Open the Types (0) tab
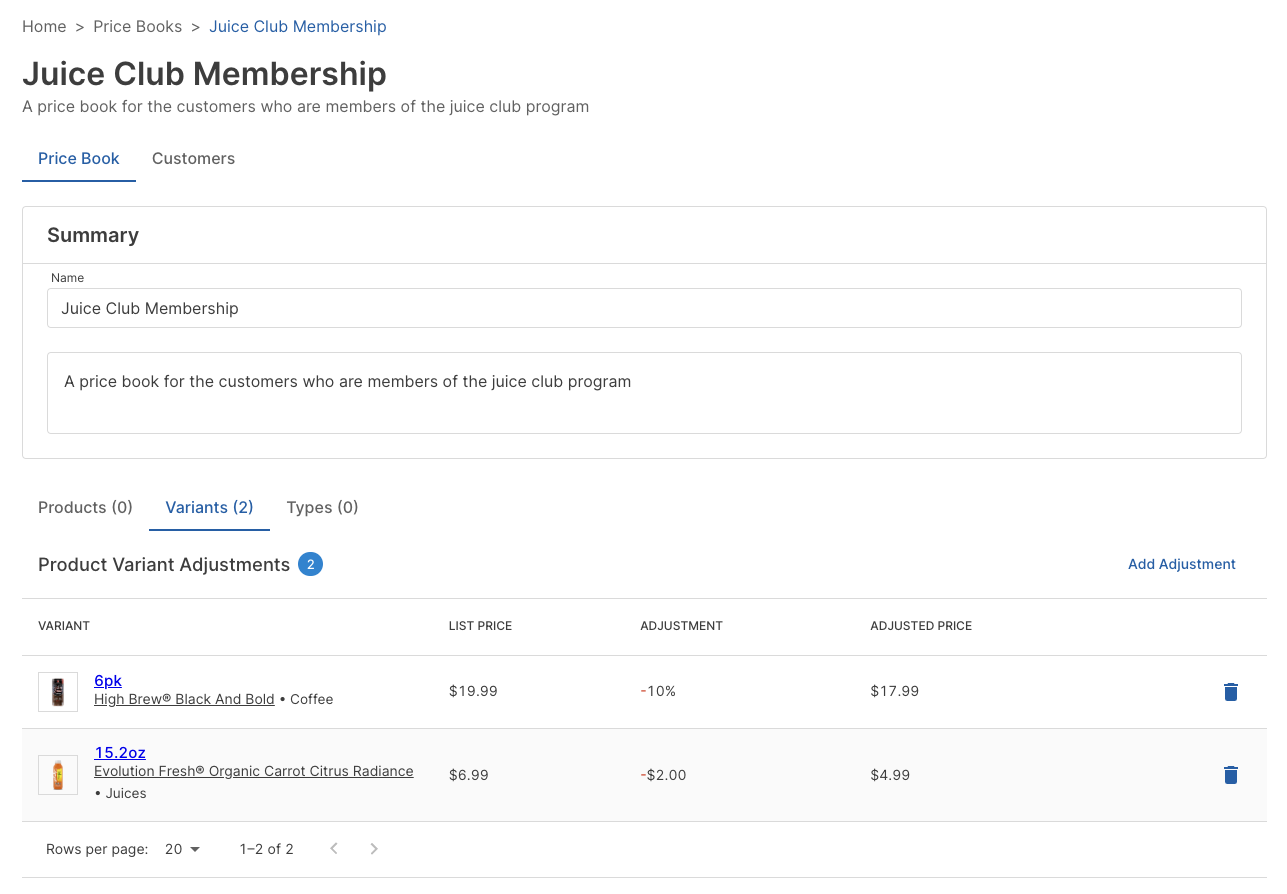This screenshot has width=1287, height=894. [322, 508]
